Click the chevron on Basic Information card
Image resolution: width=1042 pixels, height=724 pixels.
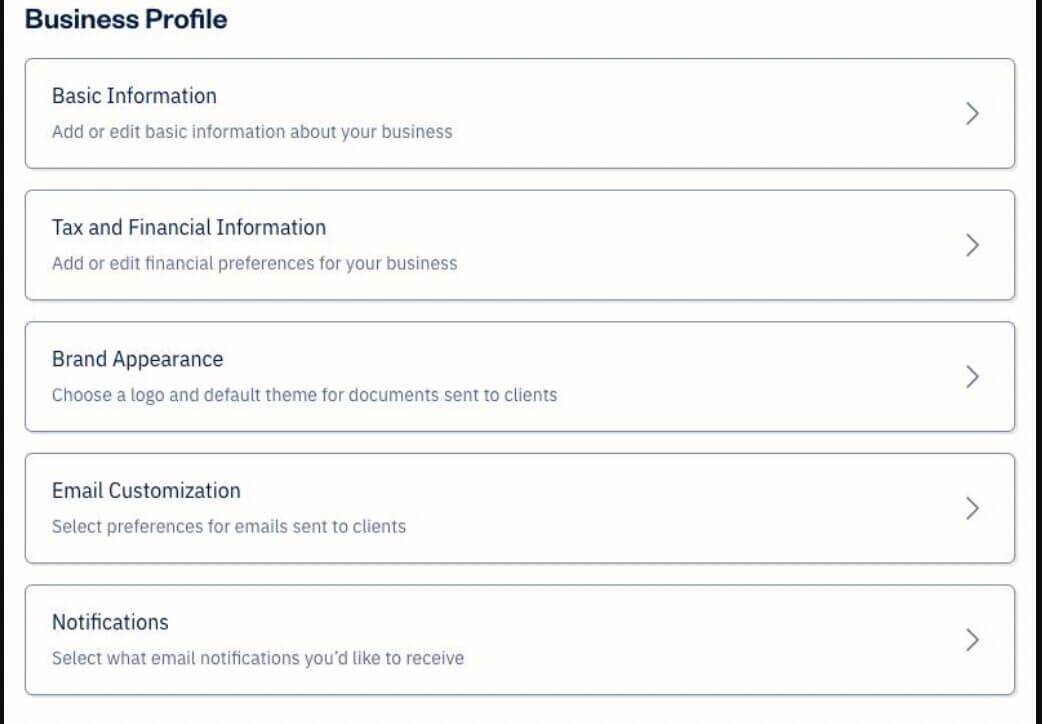(x=971, y=113)
